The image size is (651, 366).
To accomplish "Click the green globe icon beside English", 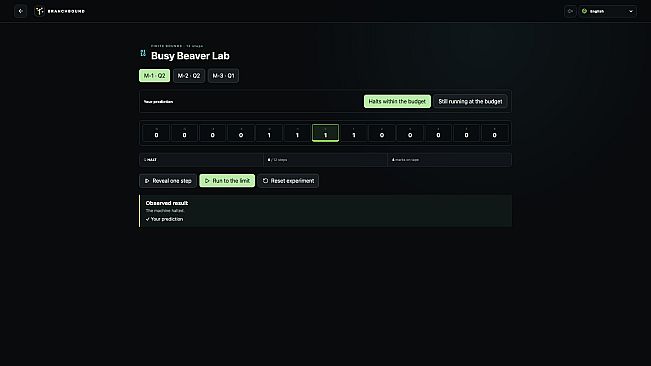I will (x=585, y=11).
